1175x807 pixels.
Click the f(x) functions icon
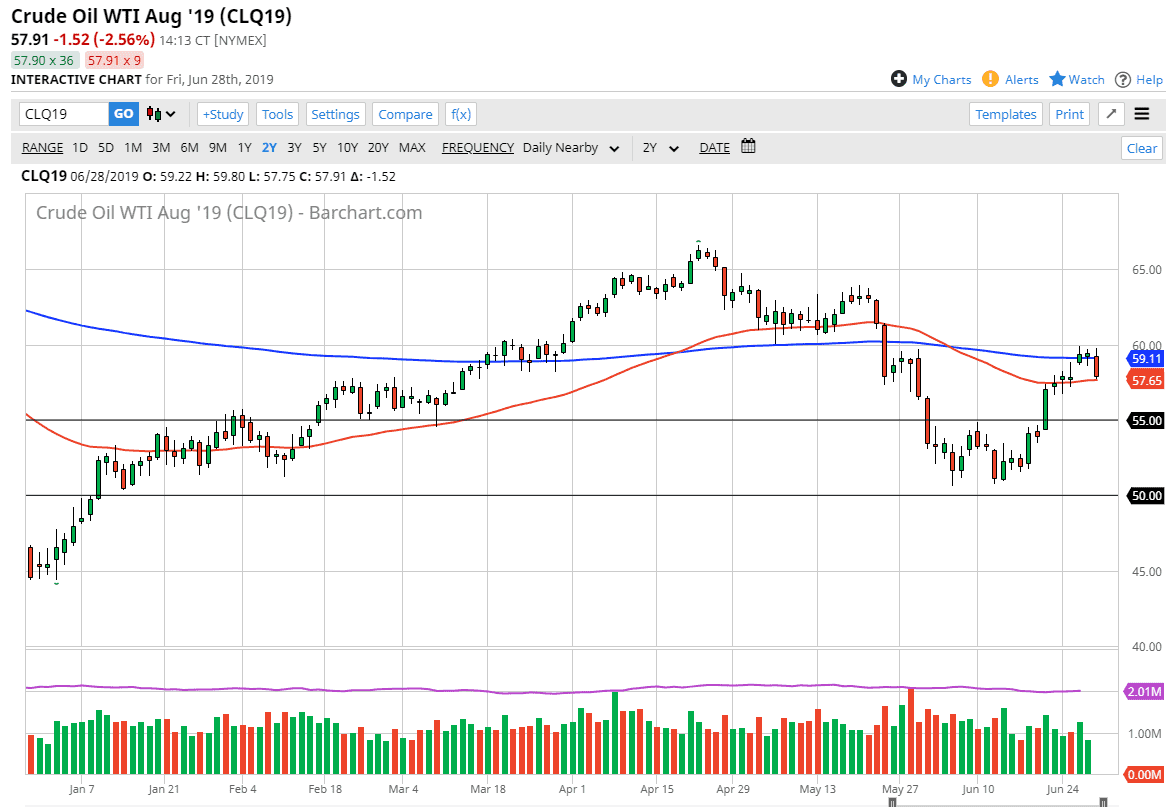pyautogui.click(x=460, y=113)
